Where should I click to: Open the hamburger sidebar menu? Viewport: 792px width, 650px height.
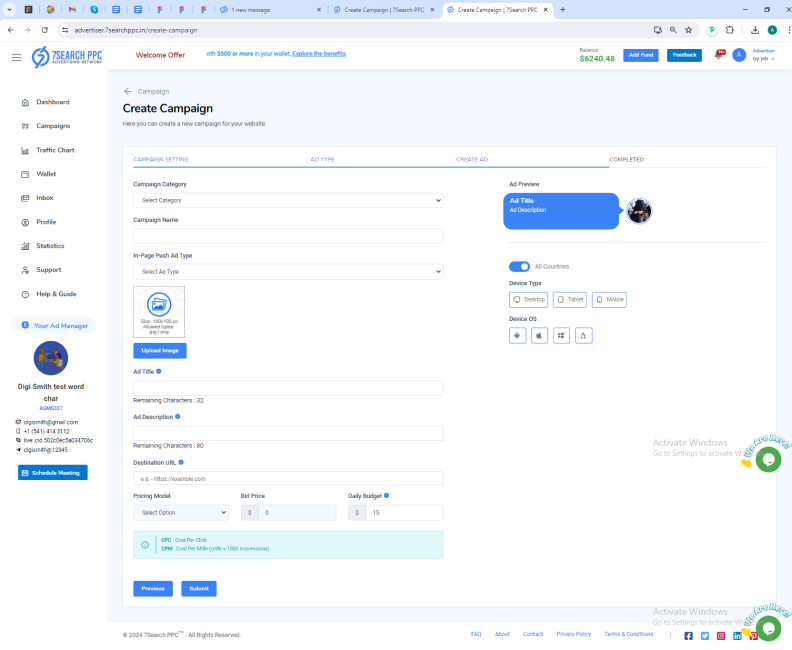tap(16, 57)
